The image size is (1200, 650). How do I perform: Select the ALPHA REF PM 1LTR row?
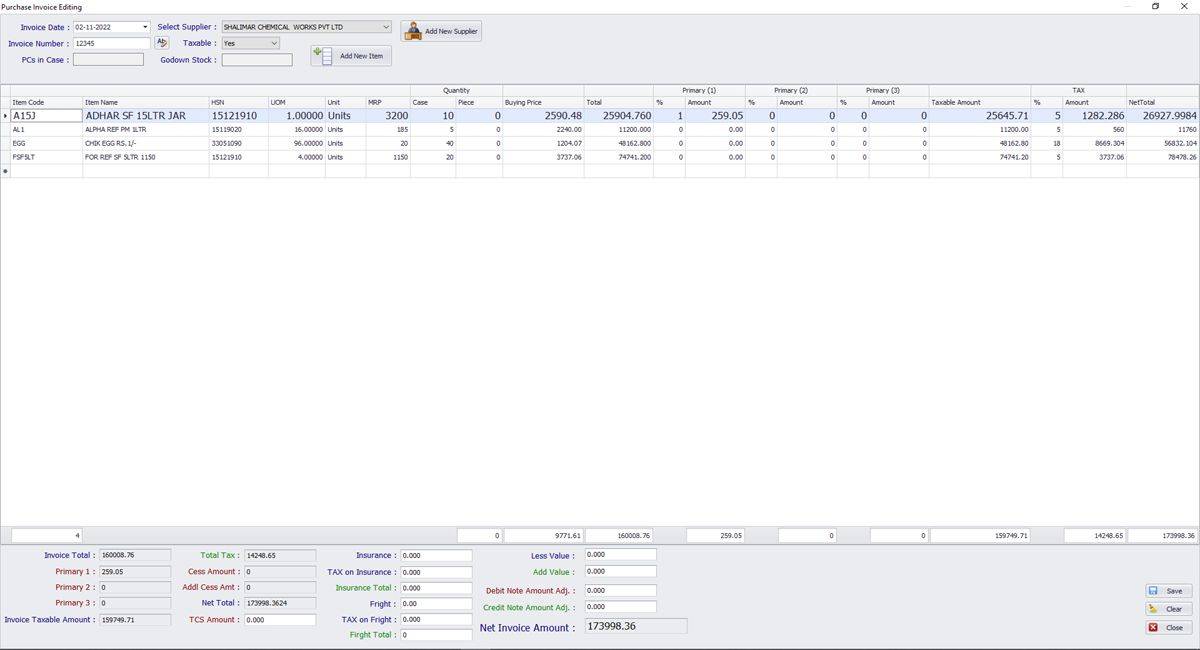[x=145, y=130]
